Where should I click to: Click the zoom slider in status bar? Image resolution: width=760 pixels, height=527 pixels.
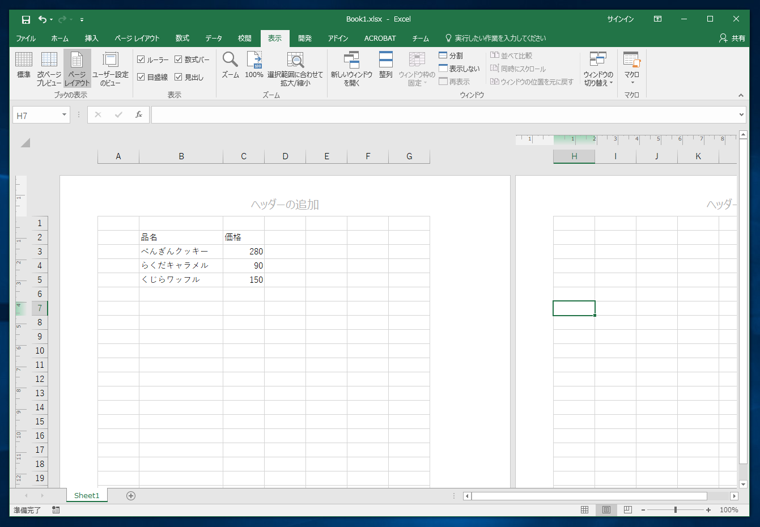[675, 510]
